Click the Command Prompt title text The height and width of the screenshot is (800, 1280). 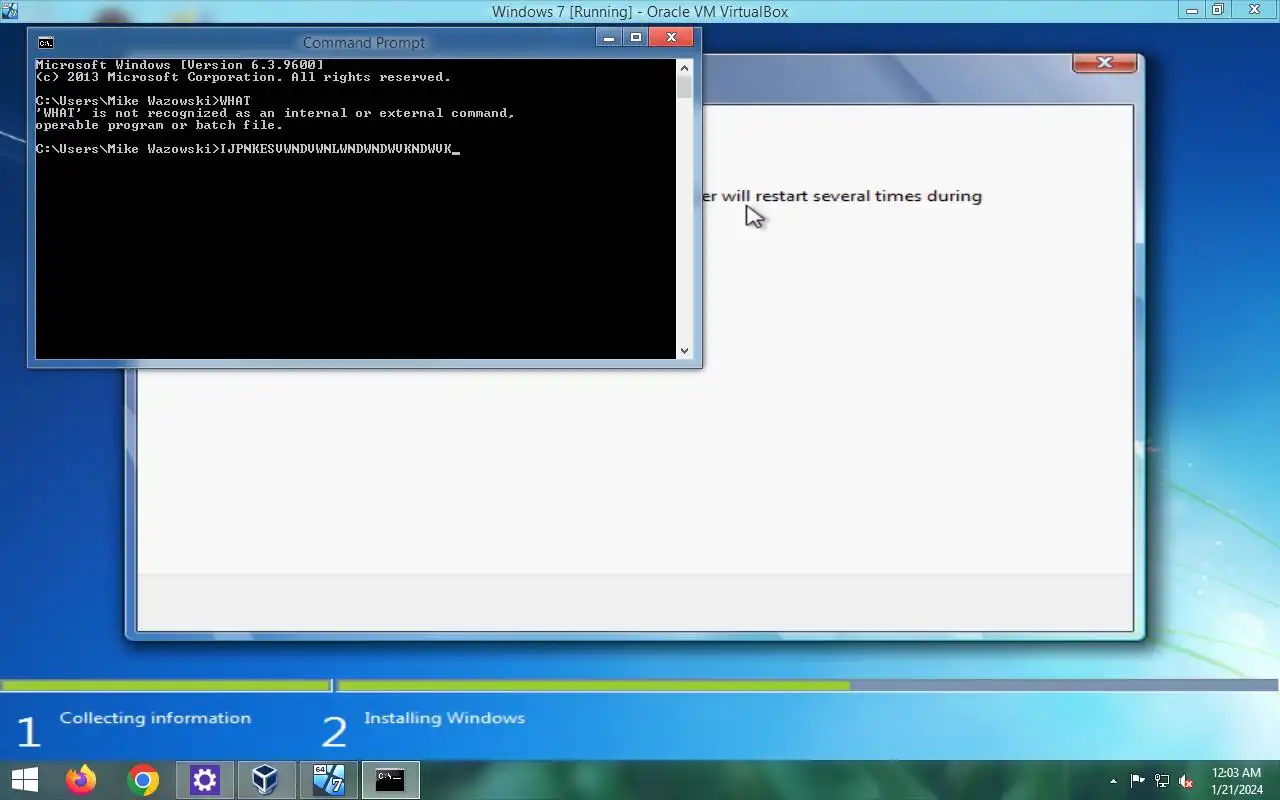coord(364,42)
